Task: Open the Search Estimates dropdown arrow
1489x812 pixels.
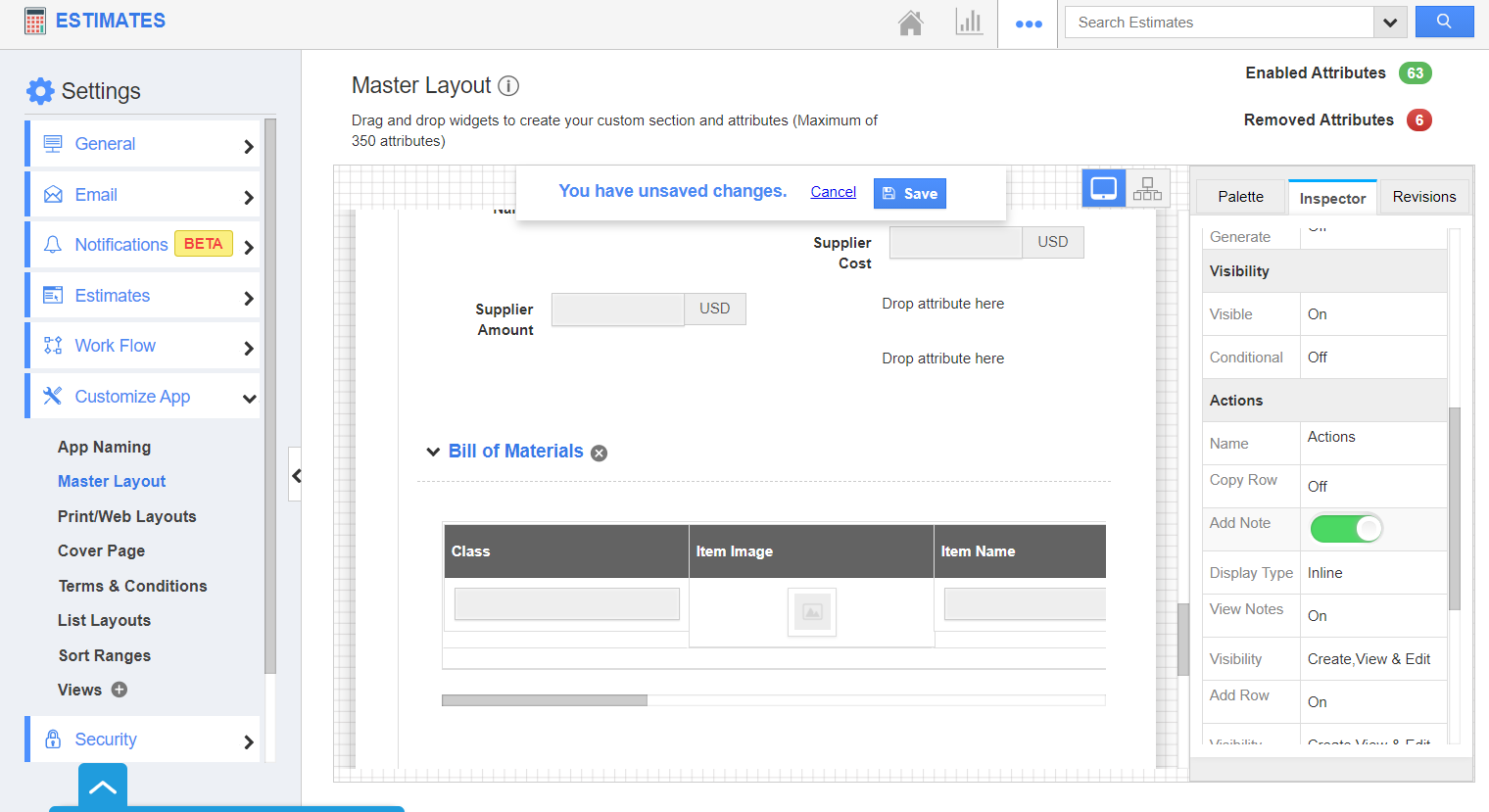Action: [1389, 23]
